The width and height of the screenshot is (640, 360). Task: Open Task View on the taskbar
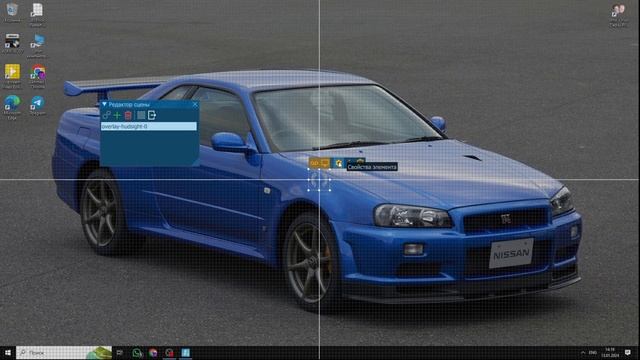pos(120,353)
